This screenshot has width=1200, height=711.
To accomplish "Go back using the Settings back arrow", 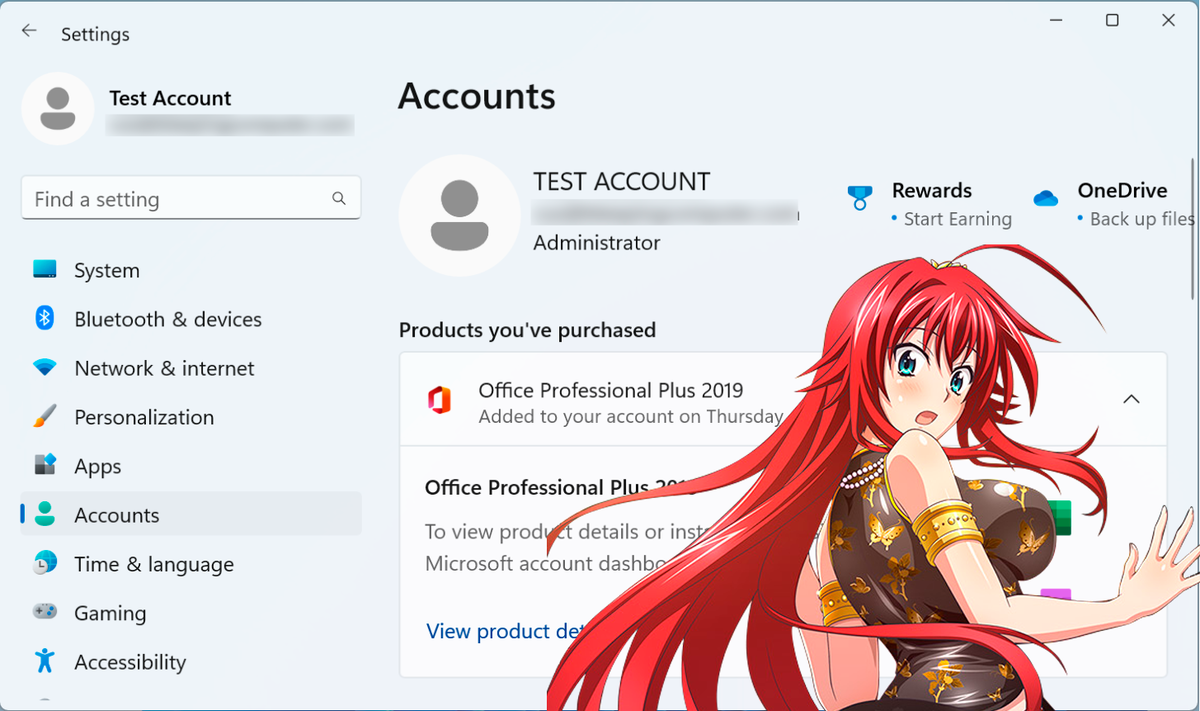I will pos(29,32).
